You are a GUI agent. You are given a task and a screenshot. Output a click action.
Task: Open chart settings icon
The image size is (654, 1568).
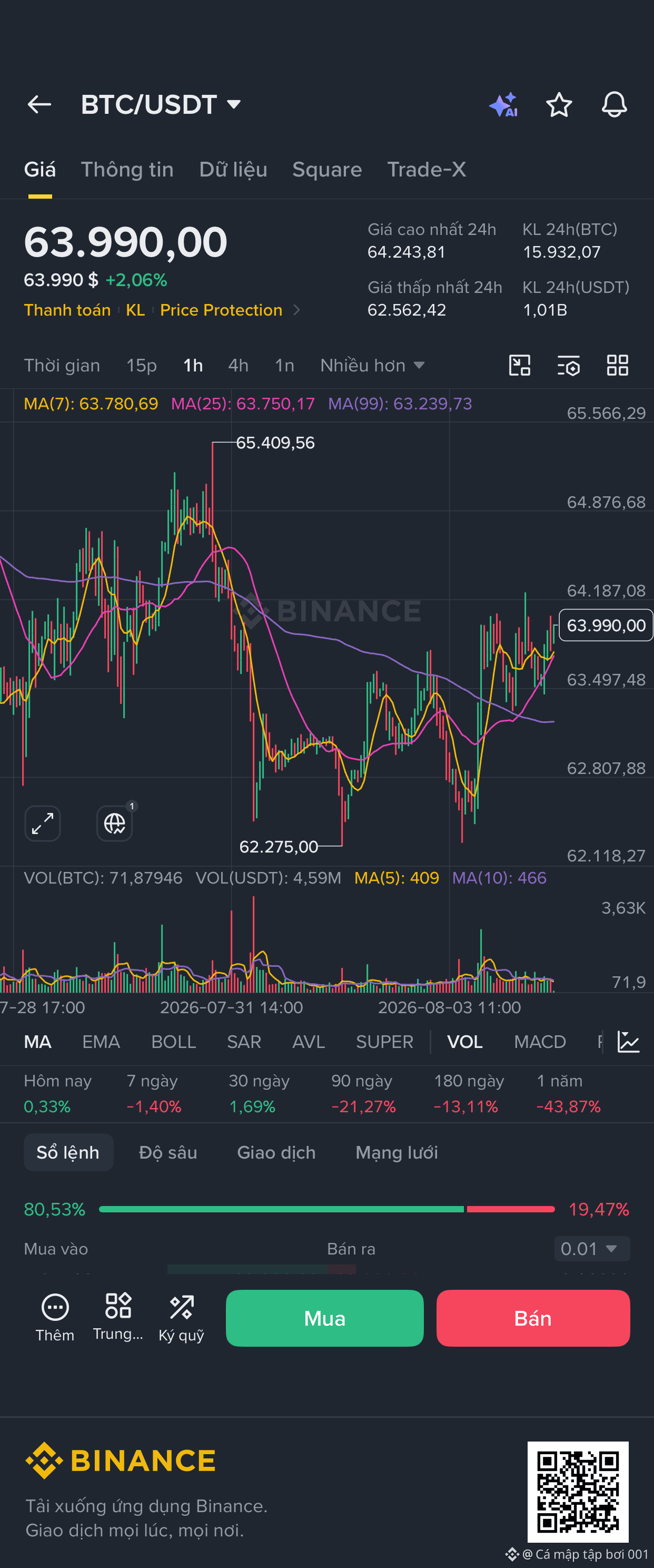click(569, 365)
